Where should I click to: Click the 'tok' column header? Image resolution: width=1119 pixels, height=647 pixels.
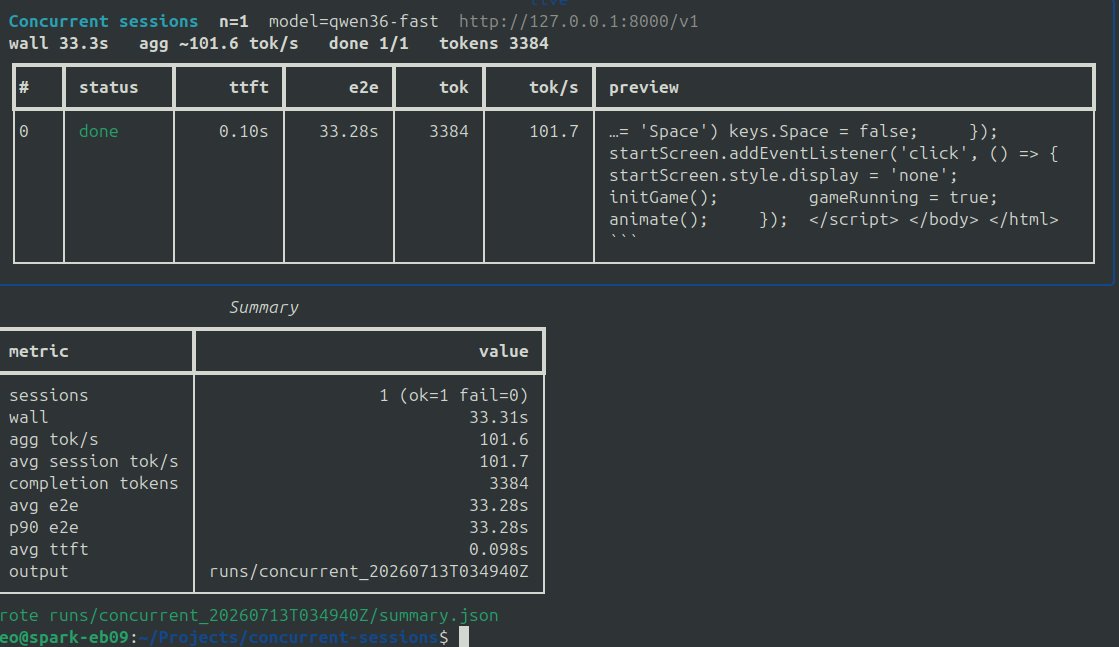click(x=454, y=87)
